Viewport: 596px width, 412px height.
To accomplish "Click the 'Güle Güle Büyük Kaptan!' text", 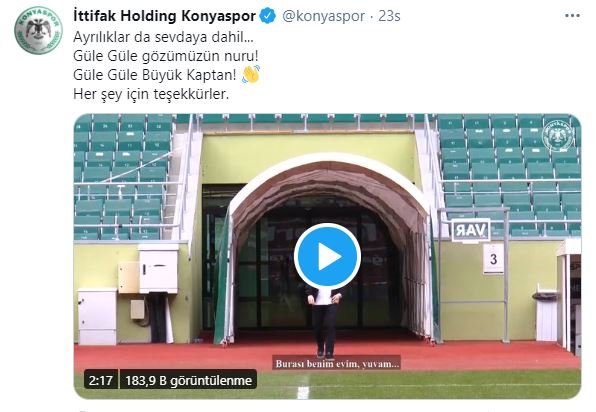I will [155, 75].
